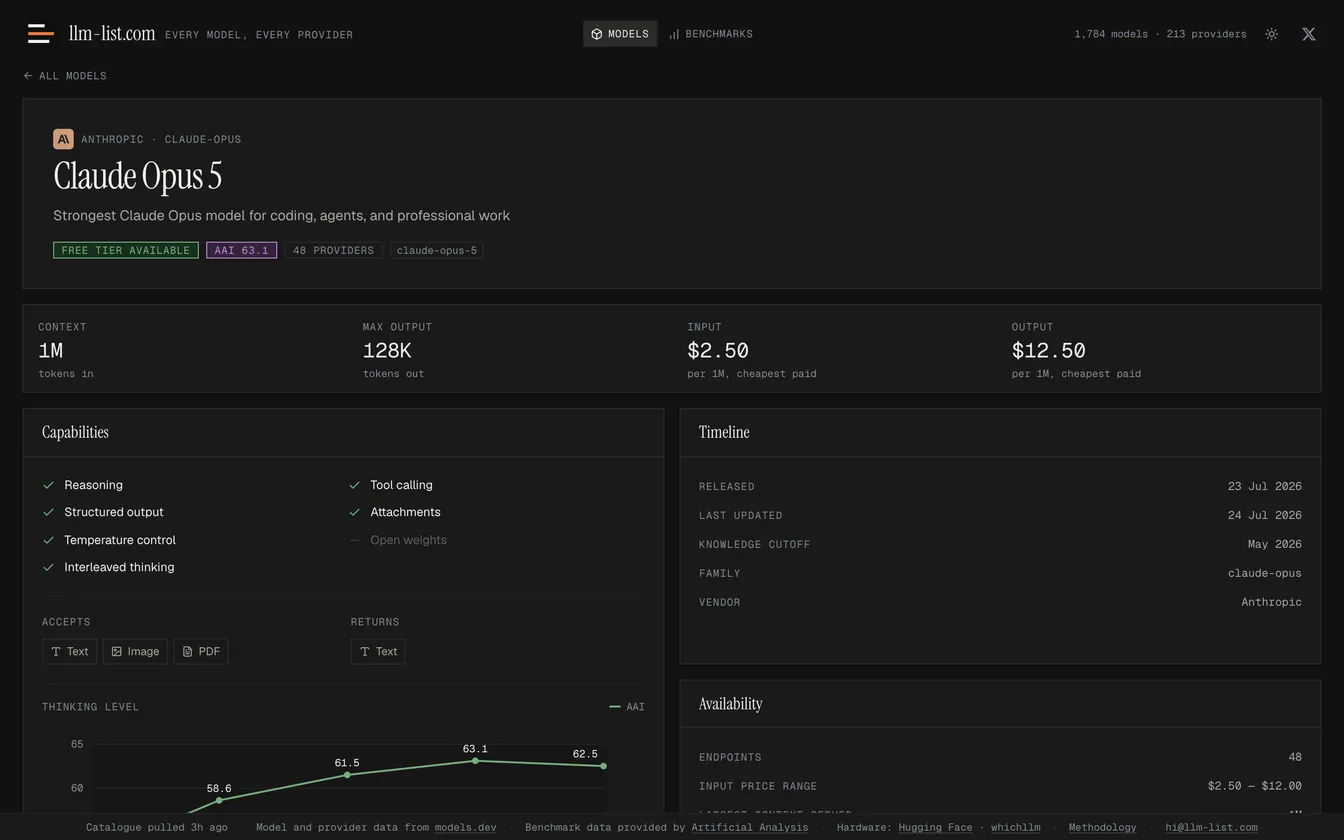
Task: Click the Timeline panel heading
Action: (724, 433)
